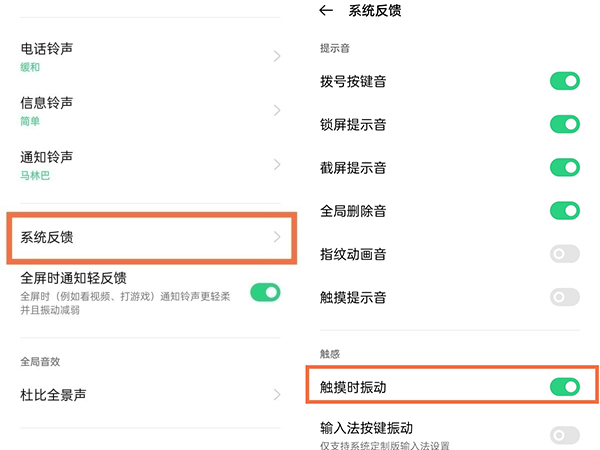
Task: Go back using the arrow icon
Action: (325, 11)
